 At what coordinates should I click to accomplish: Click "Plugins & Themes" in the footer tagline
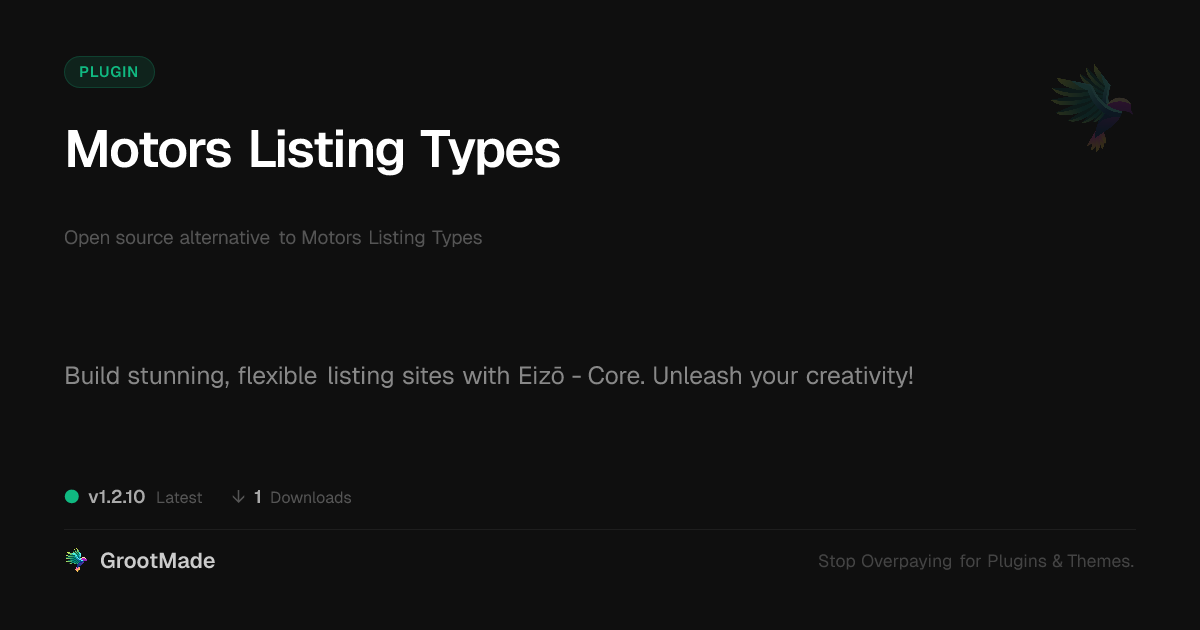pos(1060,561)
